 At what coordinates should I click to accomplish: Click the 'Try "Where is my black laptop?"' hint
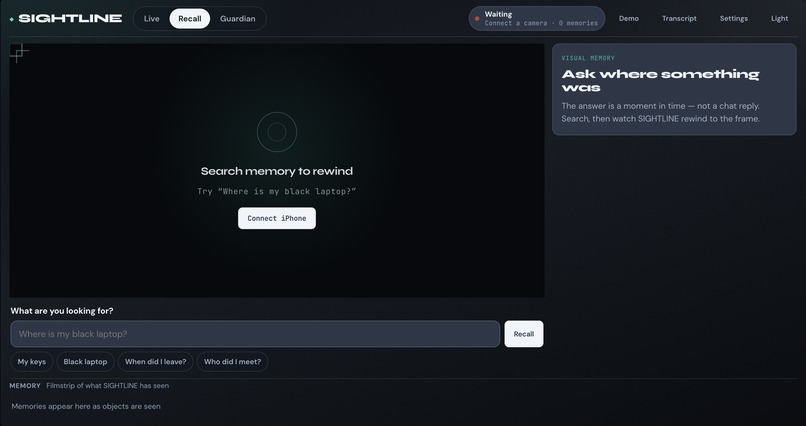pyautogui.click(x=277, y=192)
